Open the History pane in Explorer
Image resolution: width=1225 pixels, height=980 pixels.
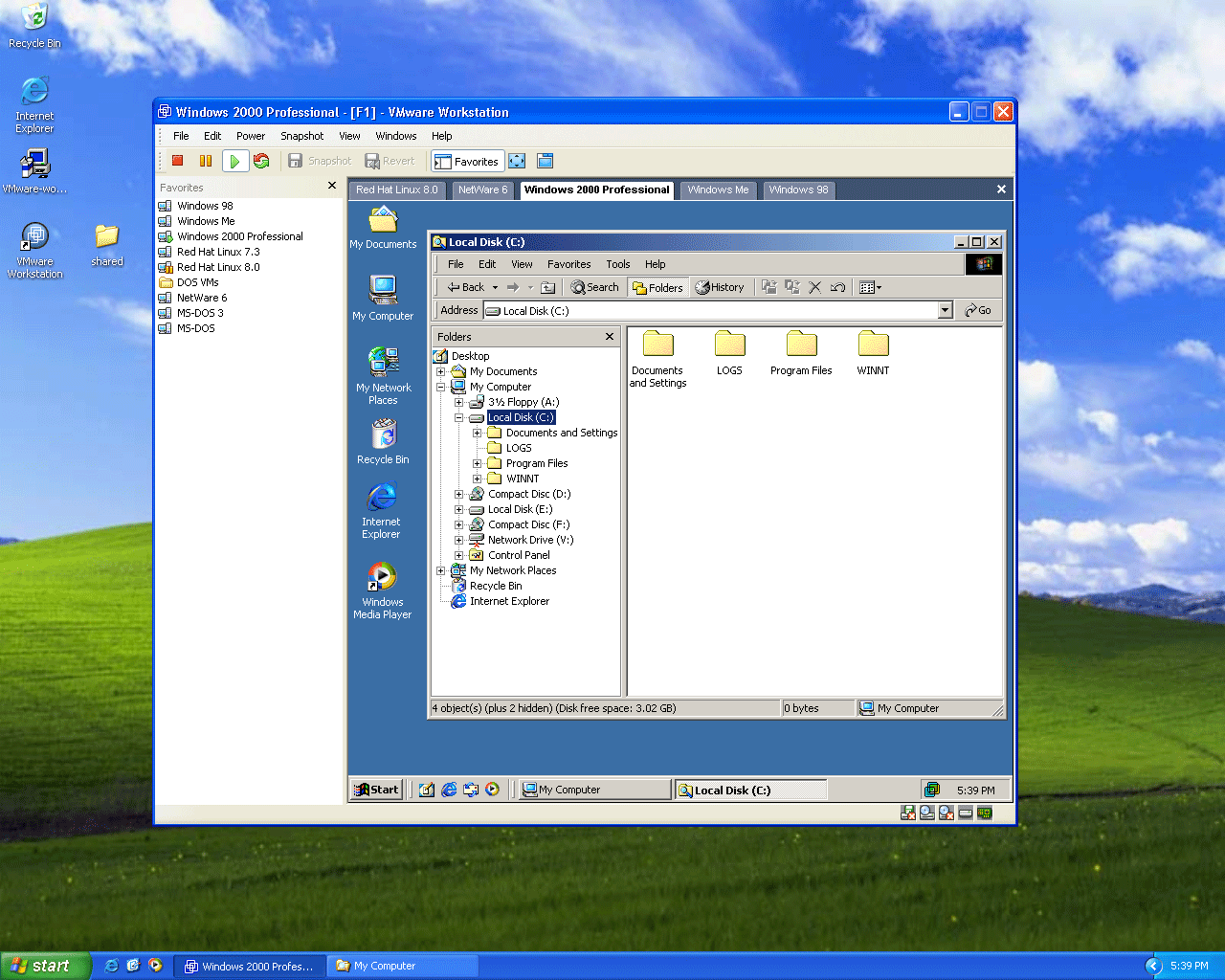coord(721,286)
